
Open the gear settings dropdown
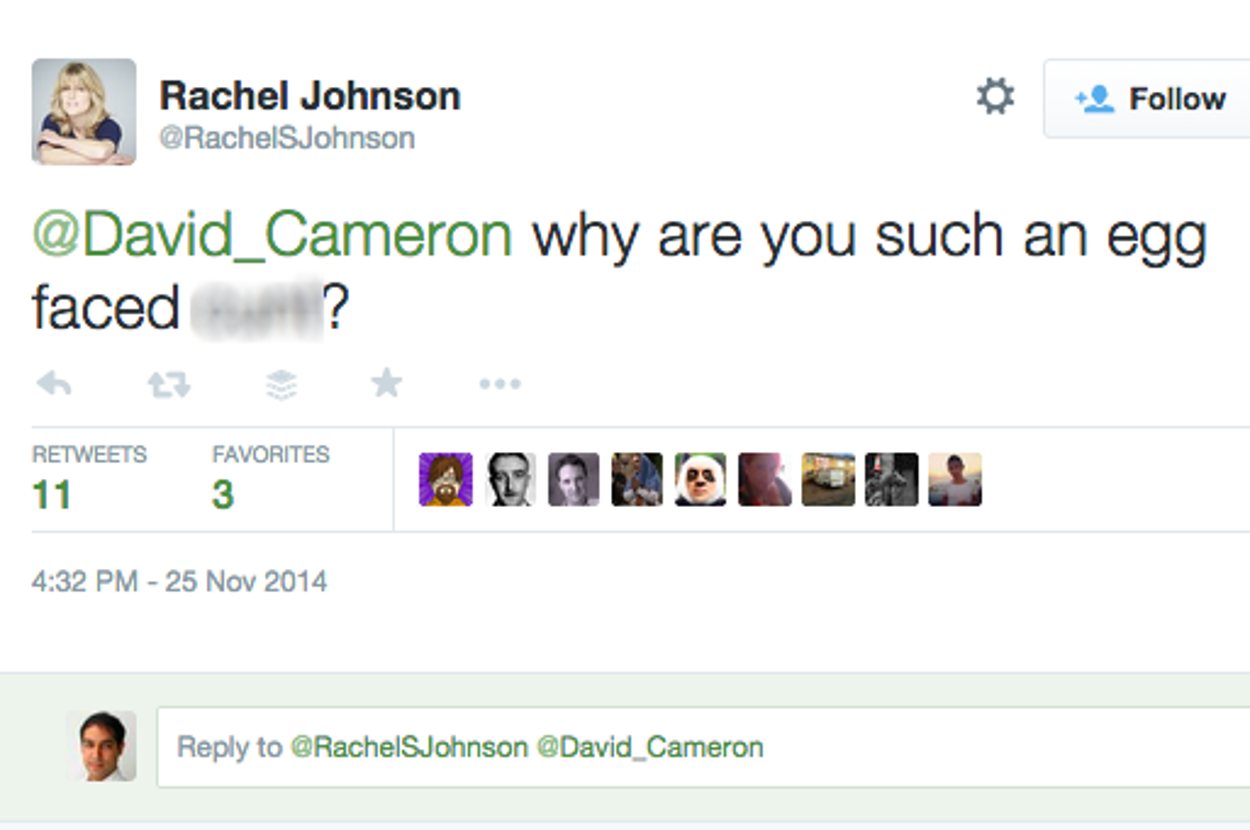pos(995,97)
